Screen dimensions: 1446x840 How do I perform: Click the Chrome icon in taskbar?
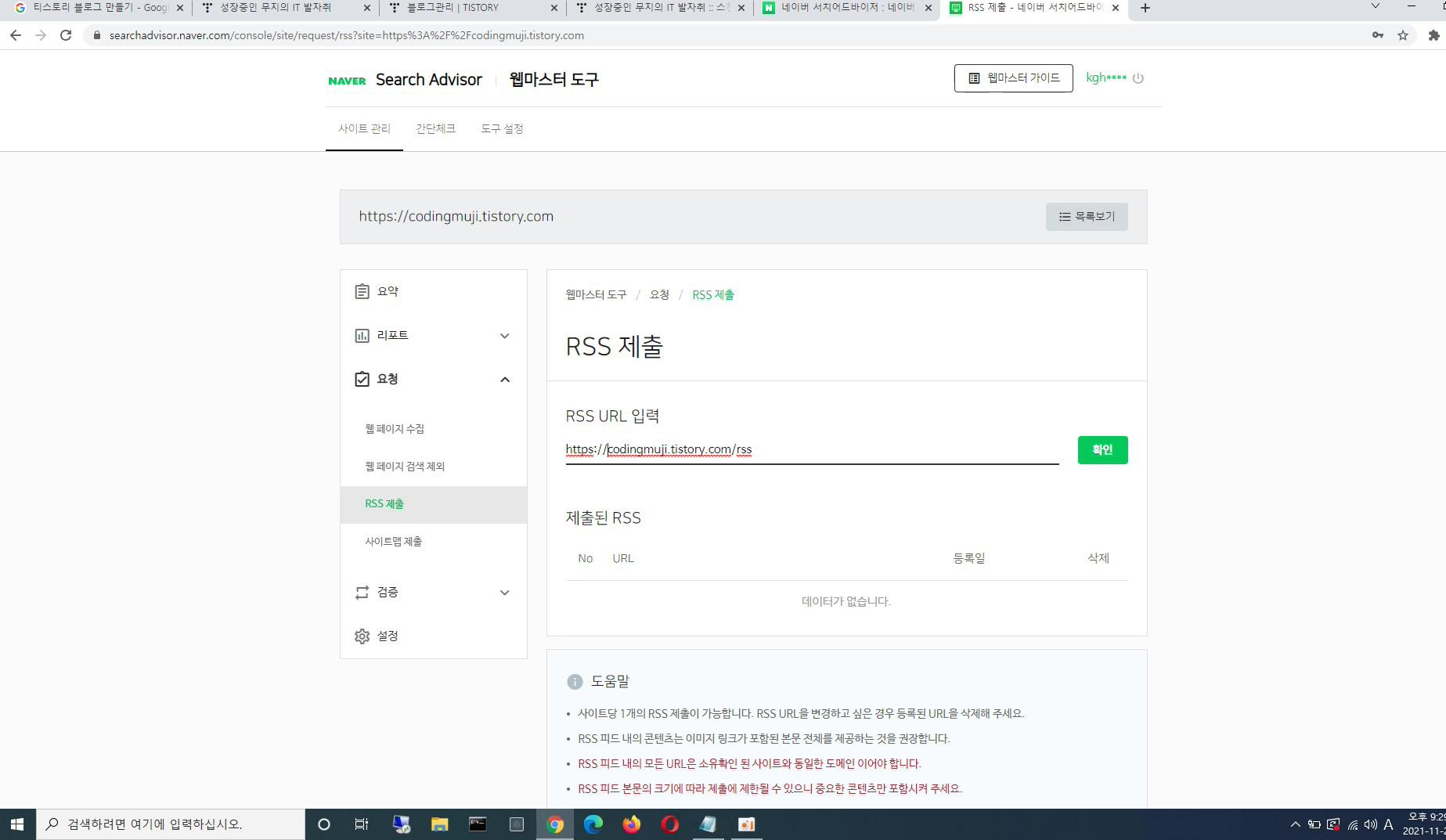coord(555,824)
